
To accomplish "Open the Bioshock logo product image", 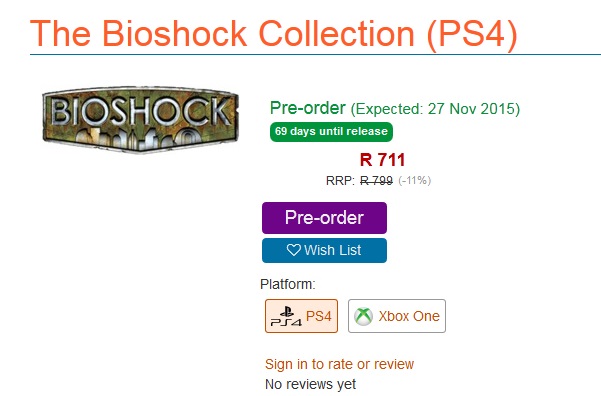I will (140, 120).
